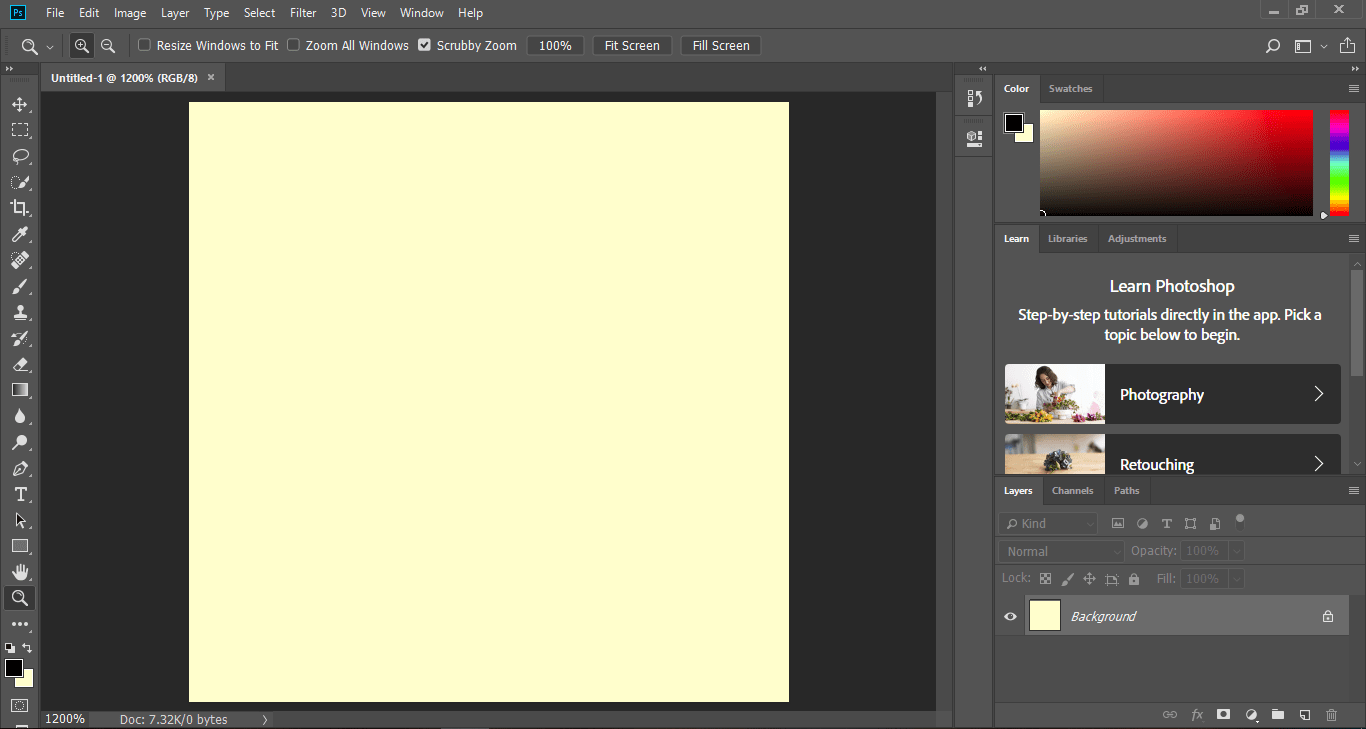
Task: Select the Lasso tool
Action: (x=19, y=156)
